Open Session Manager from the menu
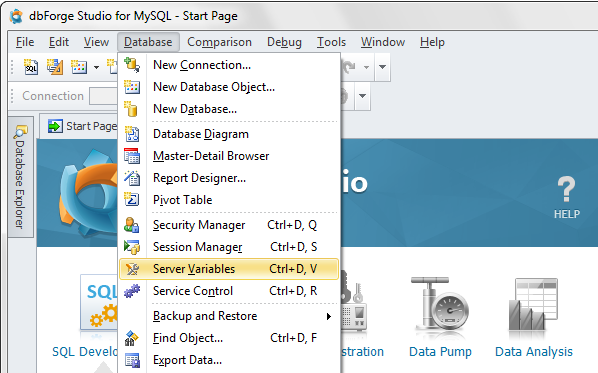Image resolution: width=598 pixels, height=373 pixels. pyautogui.click(x=229, y=247)
